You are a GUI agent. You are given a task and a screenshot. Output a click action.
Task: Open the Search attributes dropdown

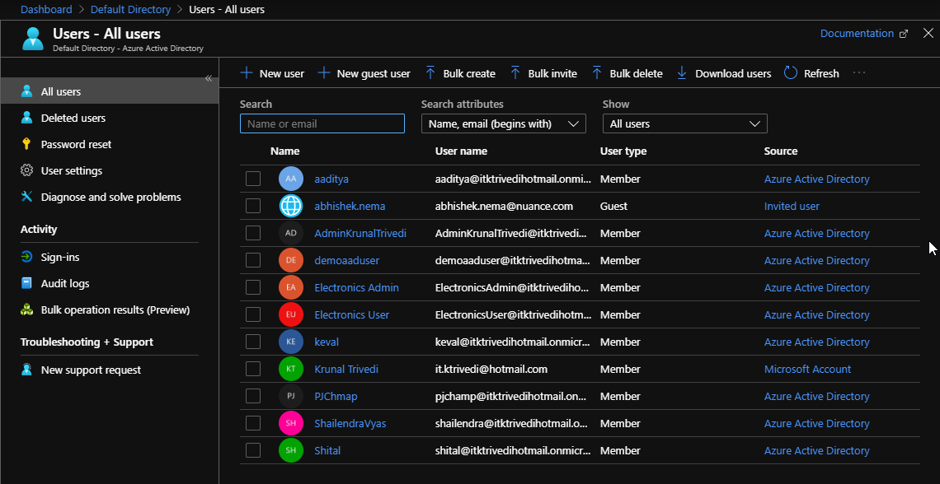503,124
